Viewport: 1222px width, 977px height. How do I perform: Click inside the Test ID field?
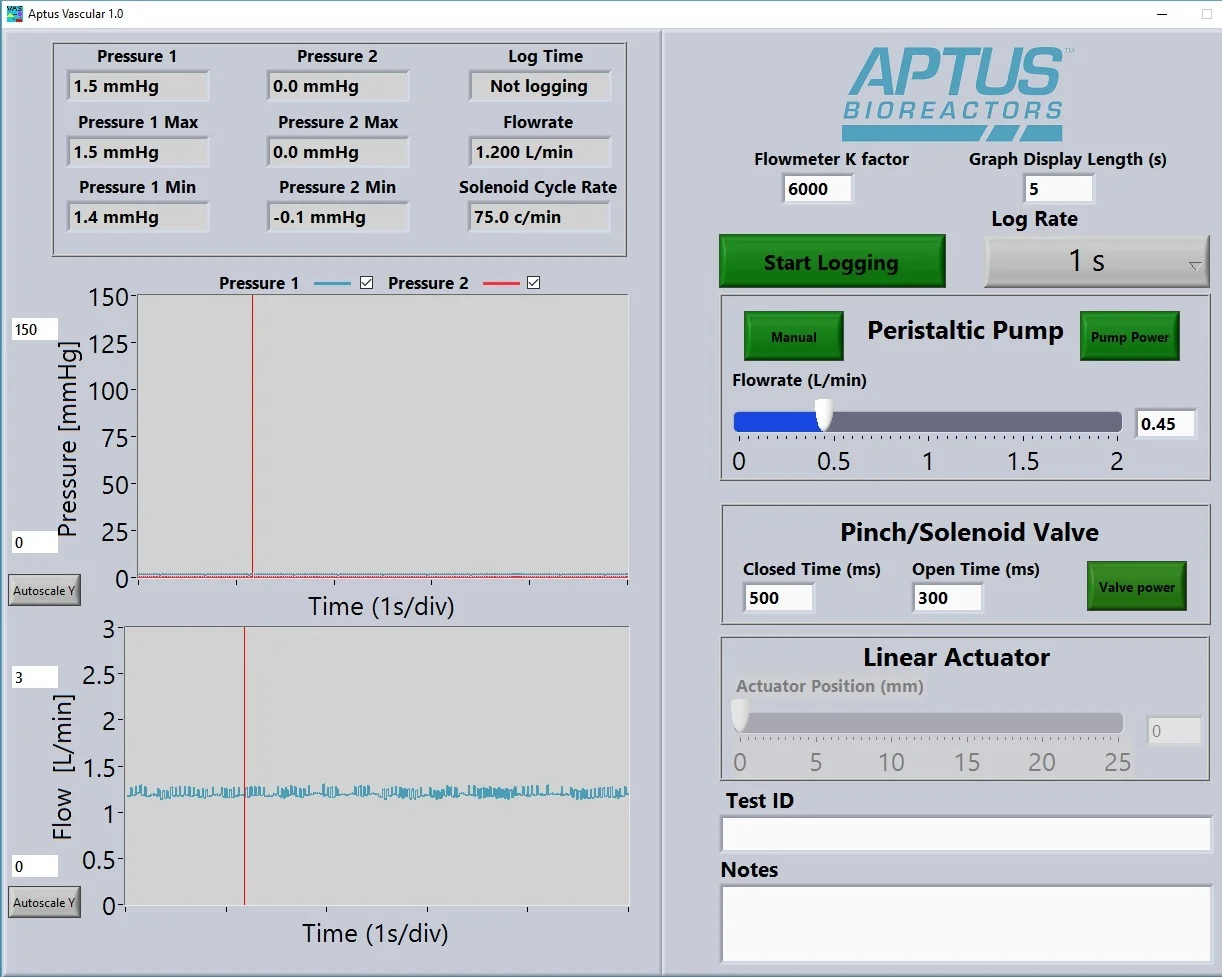(x=964, y=834)
